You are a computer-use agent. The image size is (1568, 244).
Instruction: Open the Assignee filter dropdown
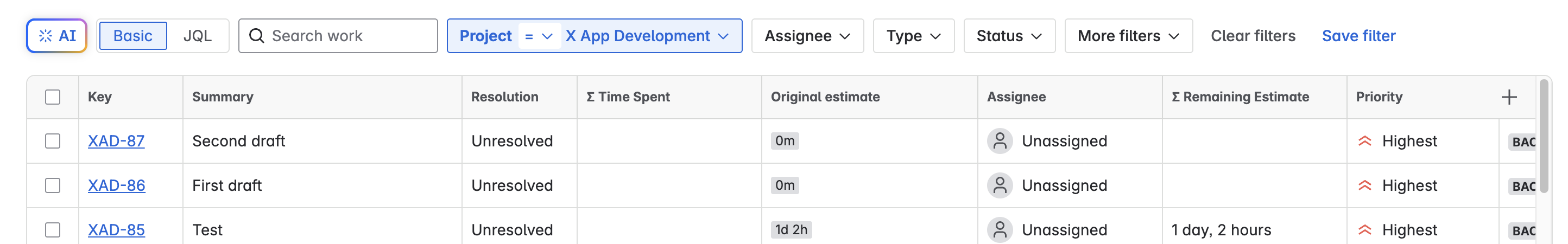tap(807, 36)
